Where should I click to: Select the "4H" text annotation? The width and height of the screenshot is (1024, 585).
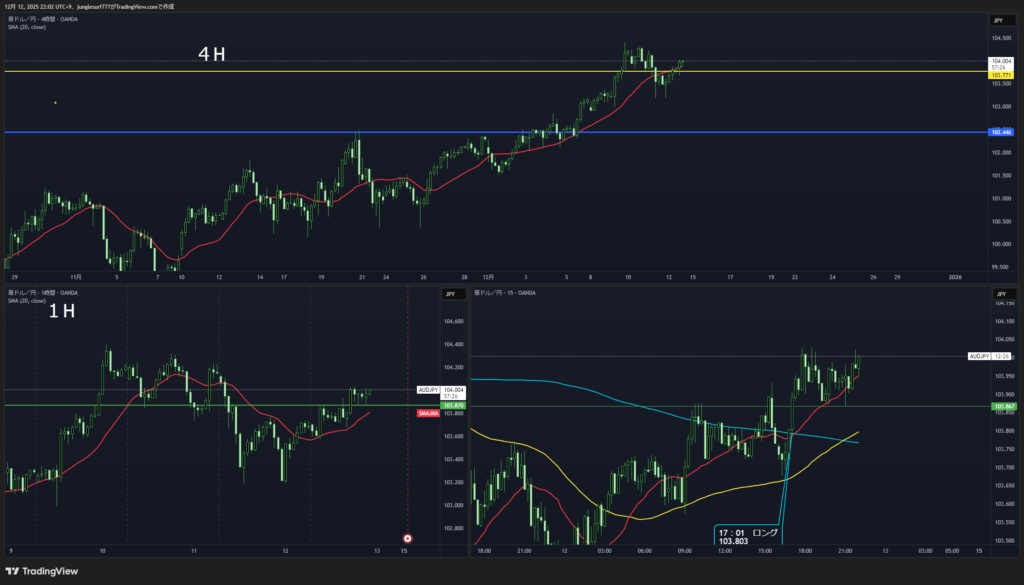coord(211,55)
